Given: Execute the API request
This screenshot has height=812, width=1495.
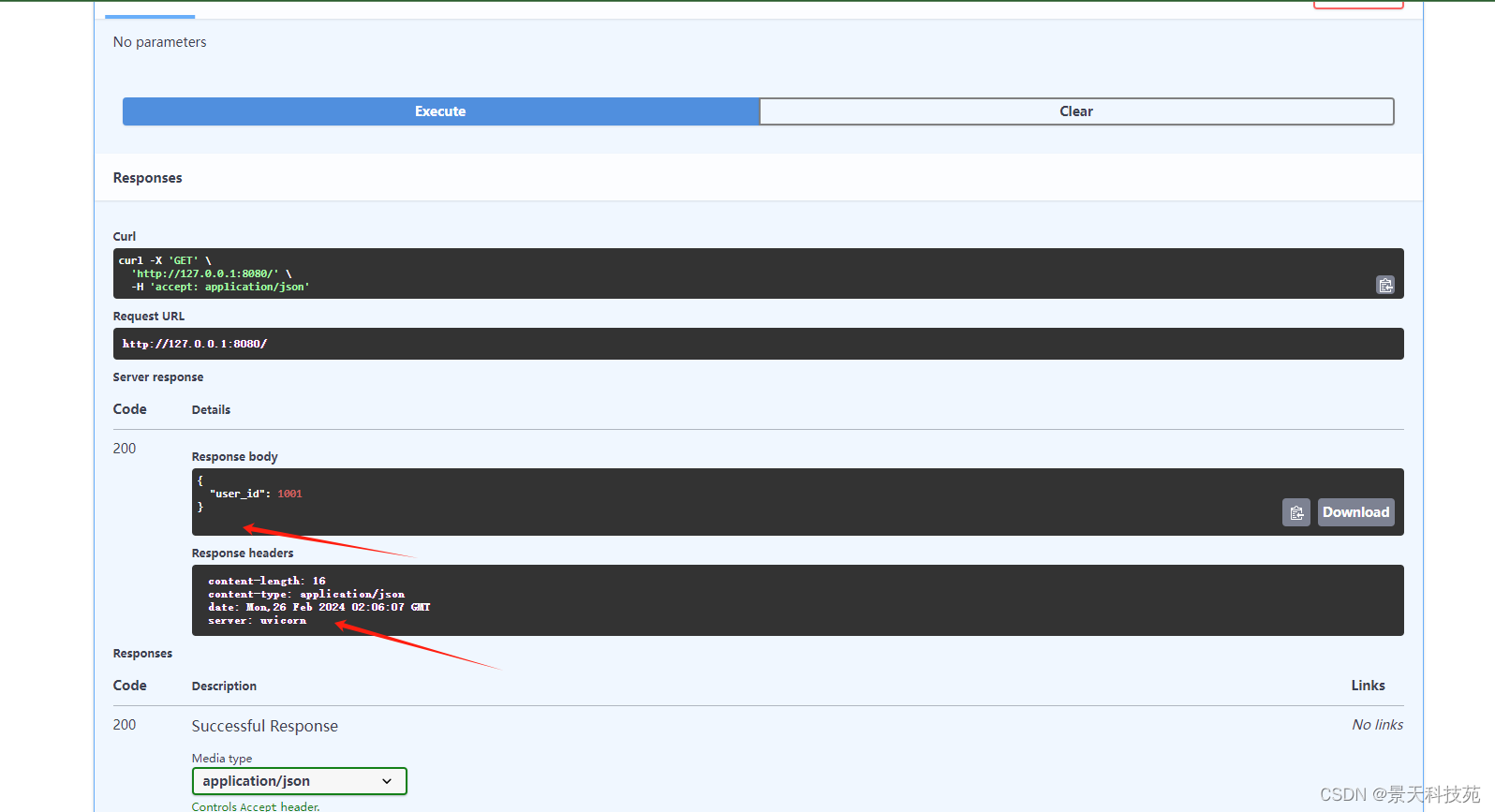Looking at the screenshot, I should [x=440, y=111].
